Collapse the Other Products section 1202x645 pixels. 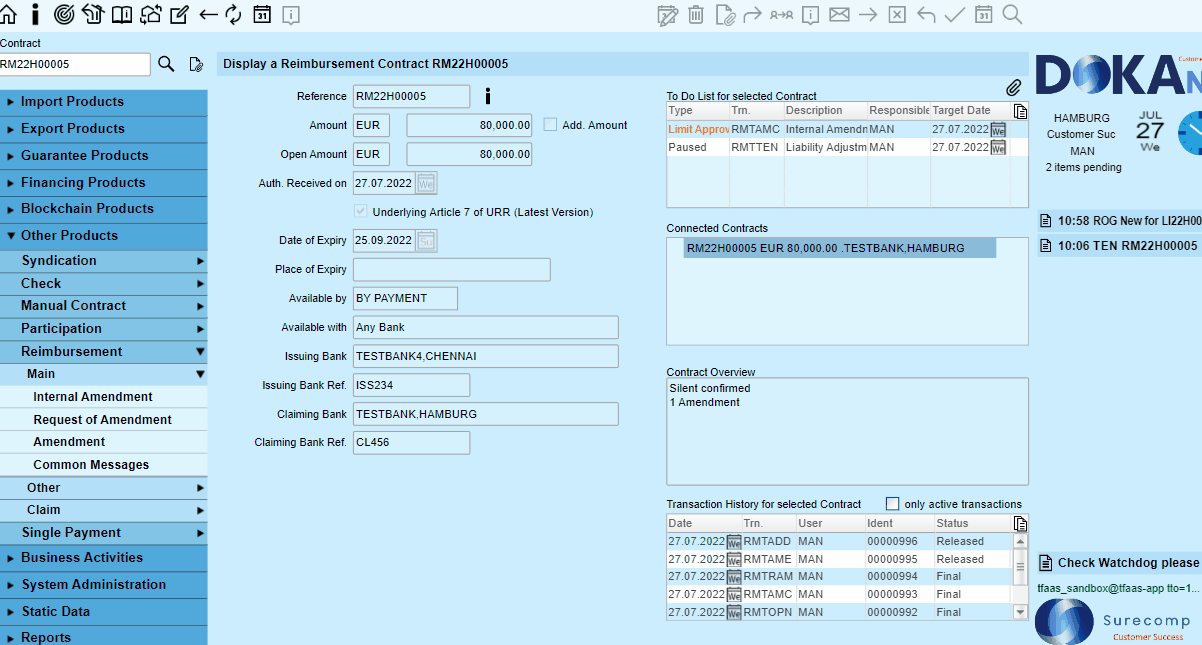(x=104, y=236)
